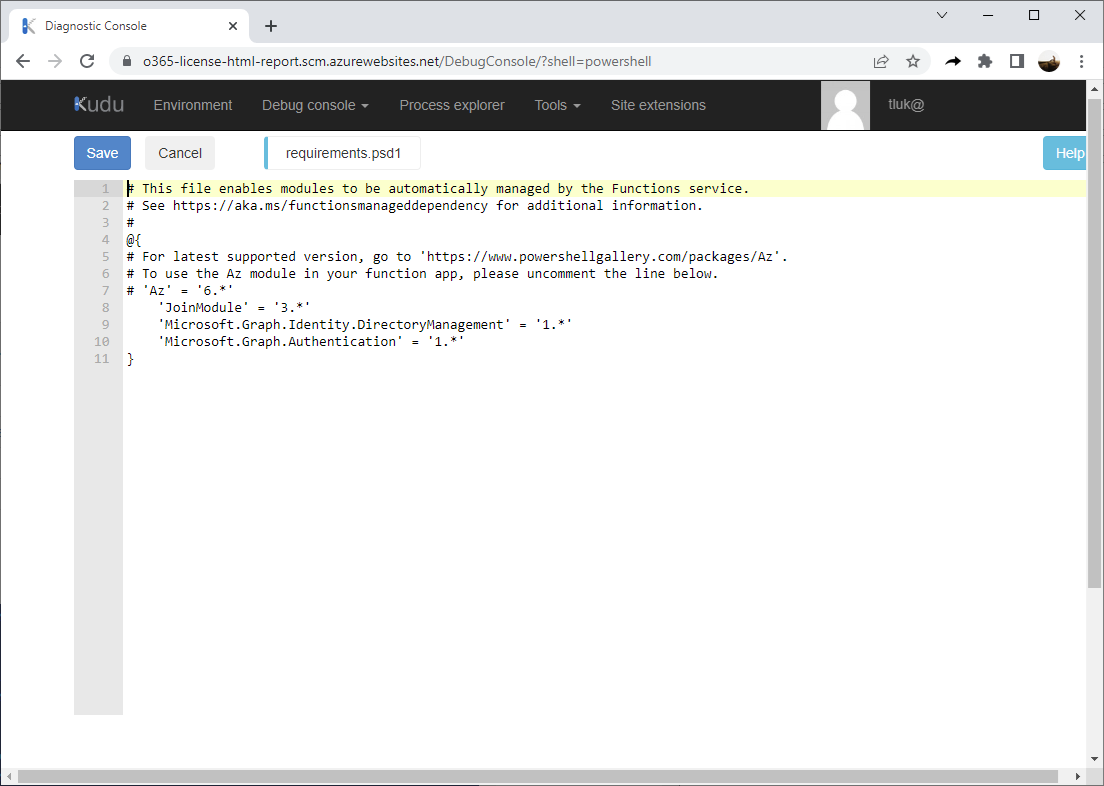1104x786 pixels.
Task: Click the browser forward arrow
Action: pos(55,61)
